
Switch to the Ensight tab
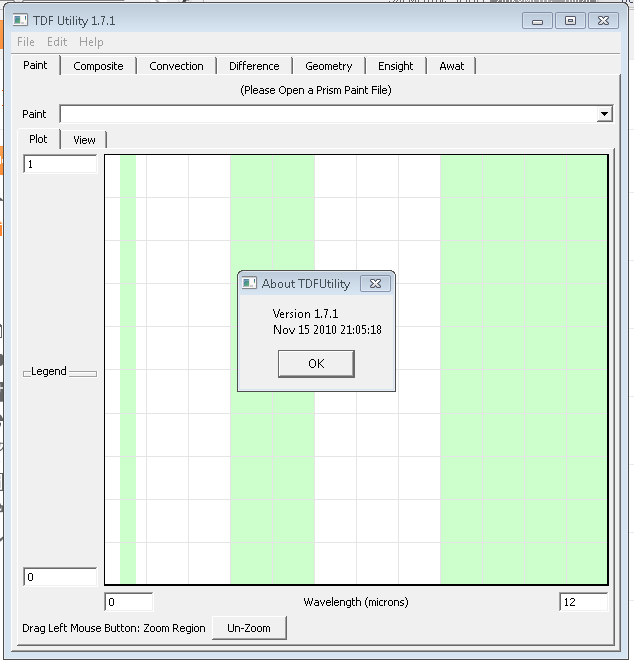click(395, 66)
